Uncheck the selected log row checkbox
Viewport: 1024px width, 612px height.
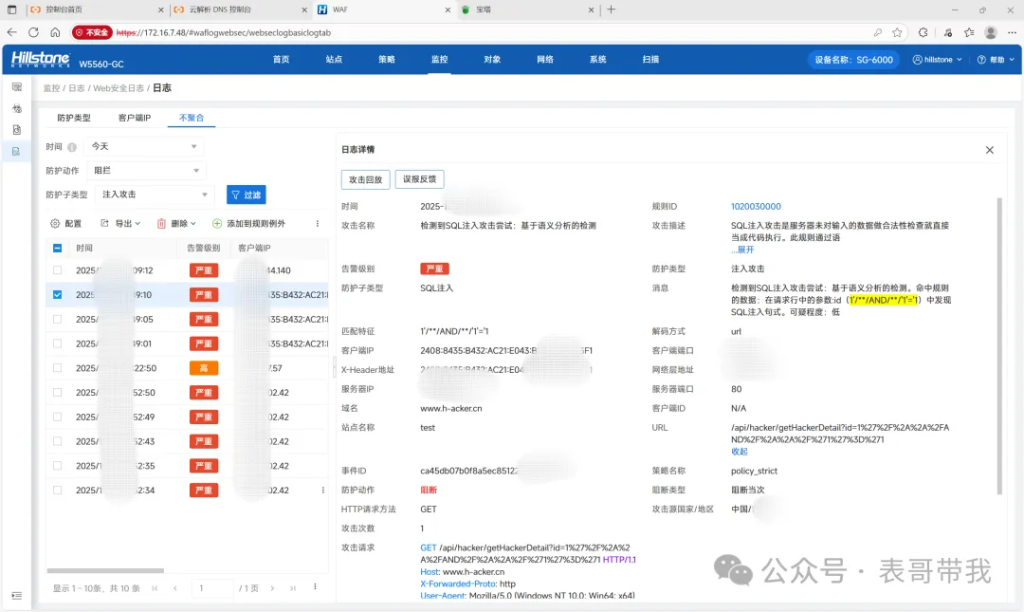57,295
